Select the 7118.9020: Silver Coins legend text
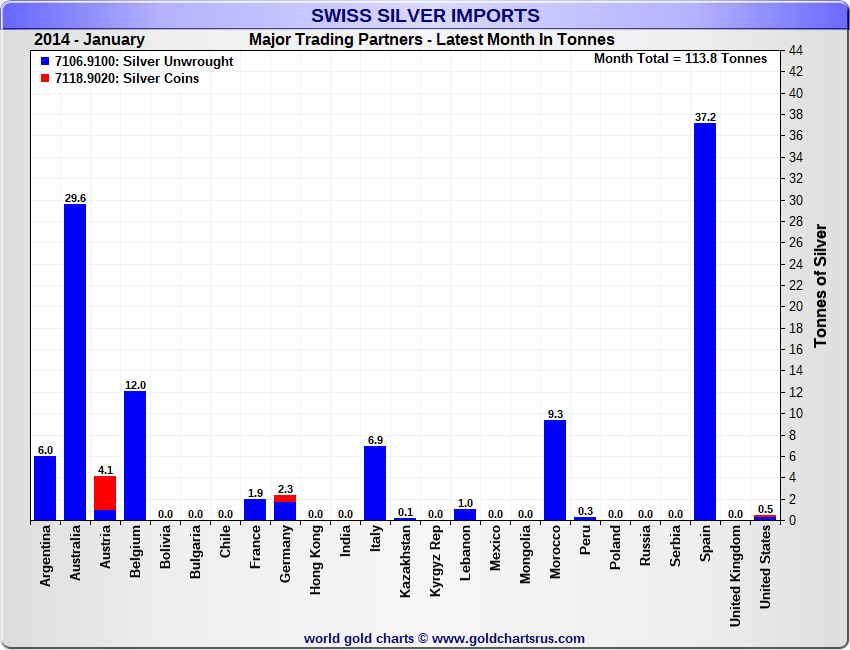The height and width of the screenshot is (650, 850). tap(126, 79)
